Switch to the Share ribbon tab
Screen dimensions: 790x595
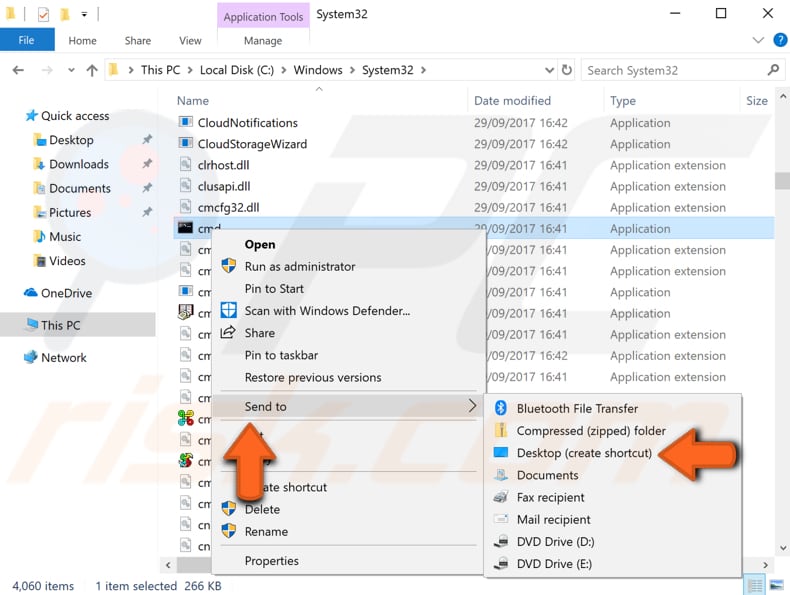coord(138,41)
